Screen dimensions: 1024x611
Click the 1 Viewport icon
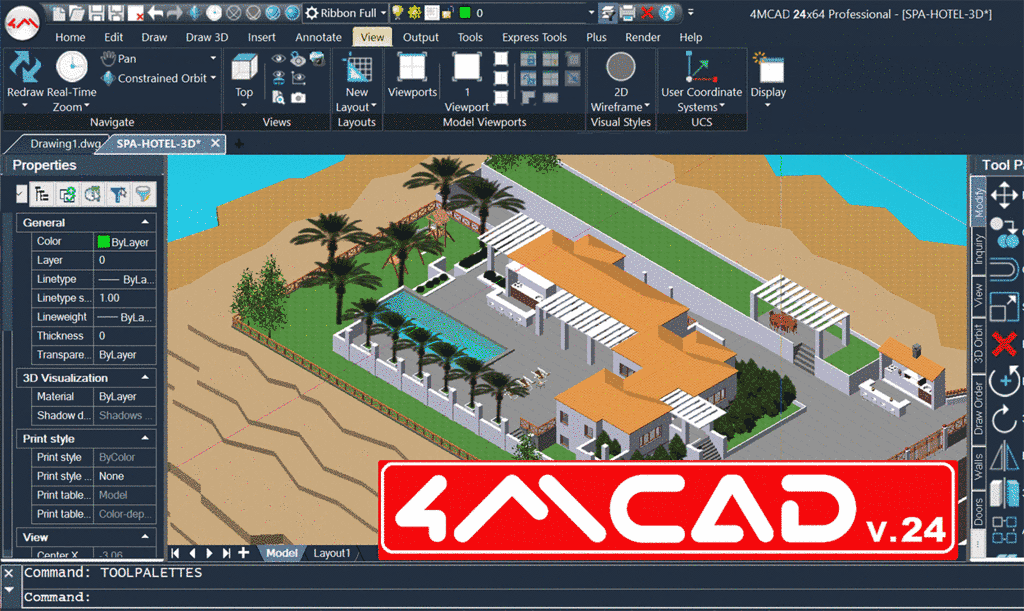(x=466, y=67)
